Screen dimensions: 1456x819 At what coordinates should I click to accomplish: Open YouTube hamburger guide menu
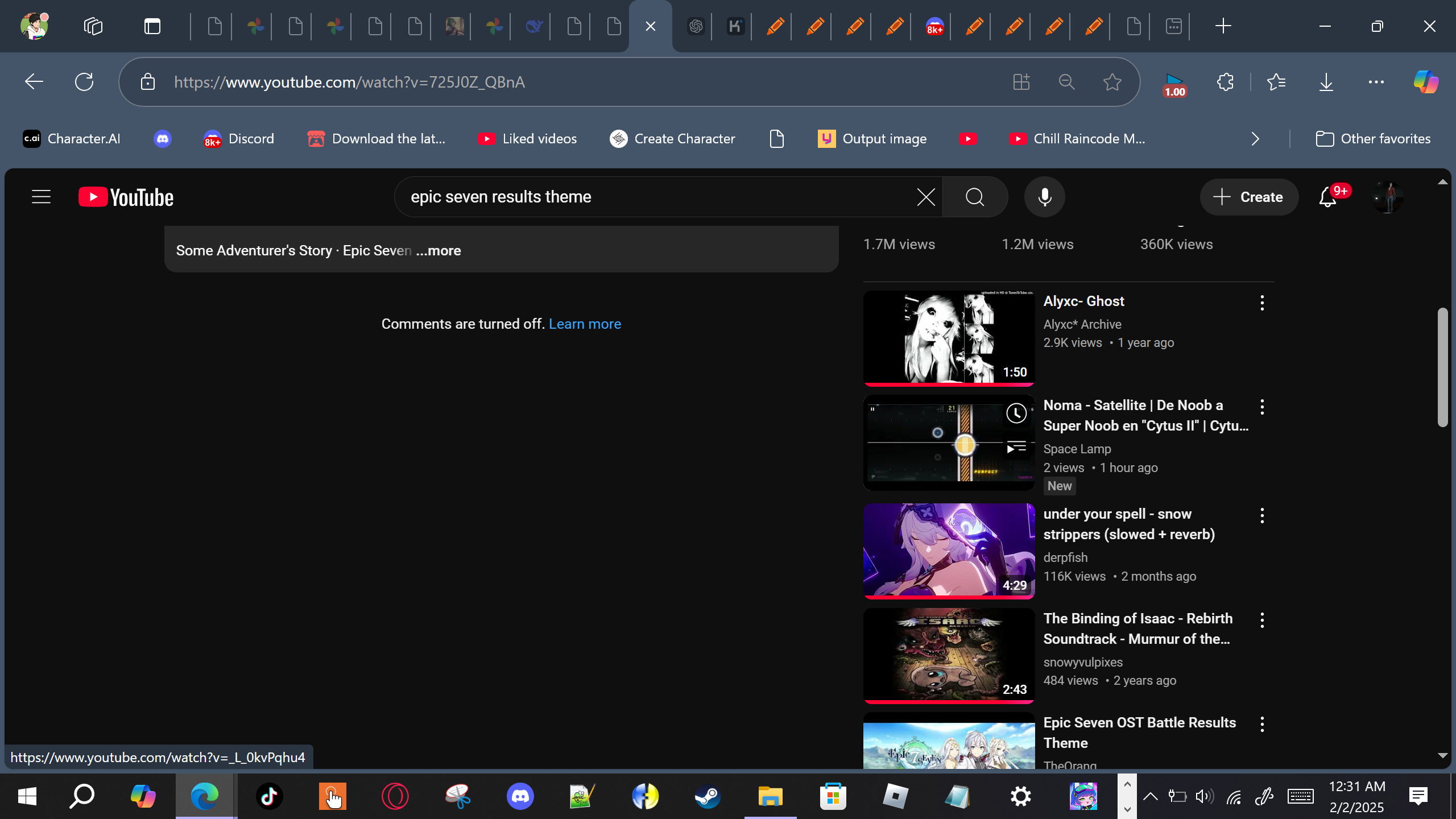pyautogui.click(x=41, y=197)
